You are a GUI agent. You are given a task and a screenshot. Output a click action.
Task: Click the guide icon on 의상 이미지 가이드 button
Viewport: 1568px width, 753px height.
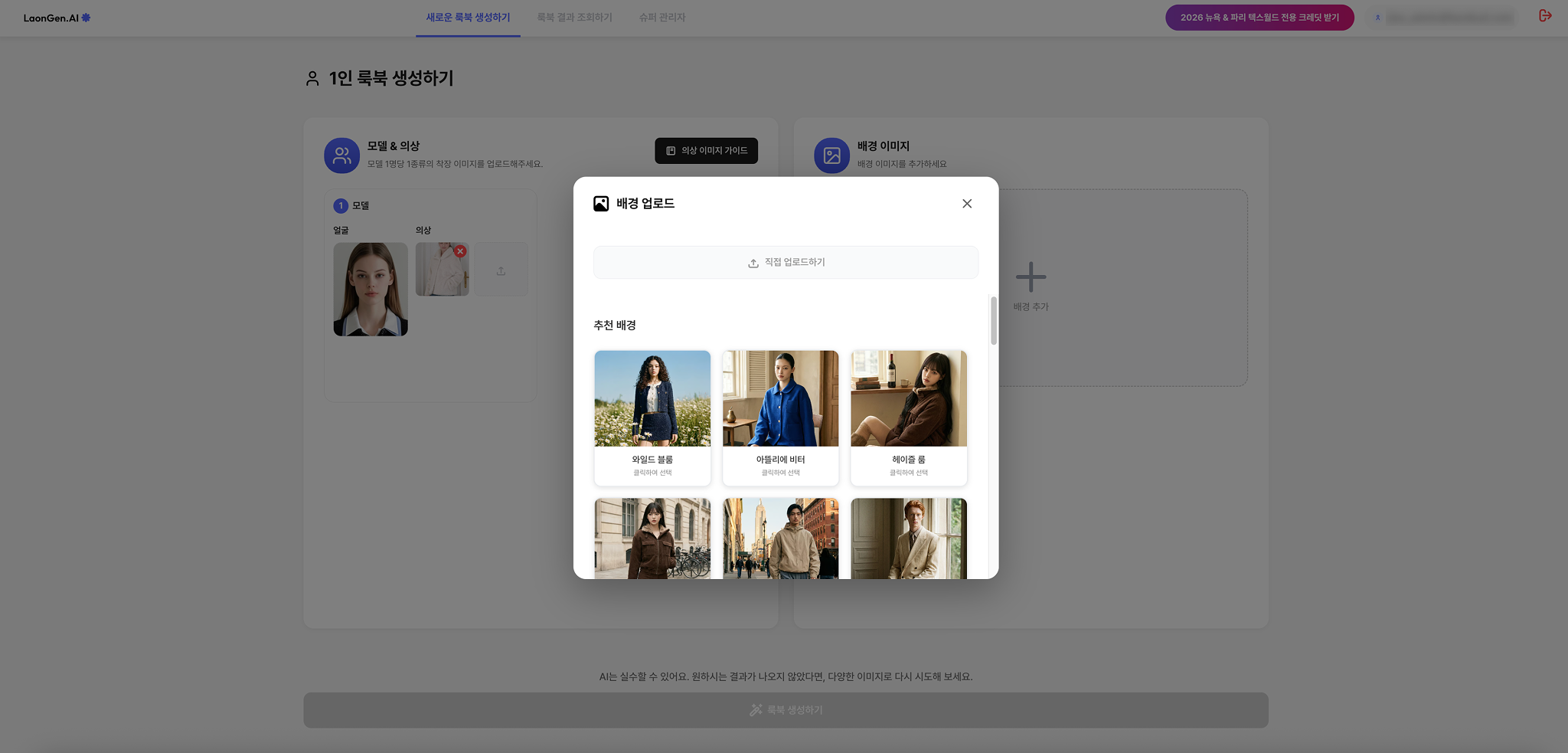tap(670, 151)
